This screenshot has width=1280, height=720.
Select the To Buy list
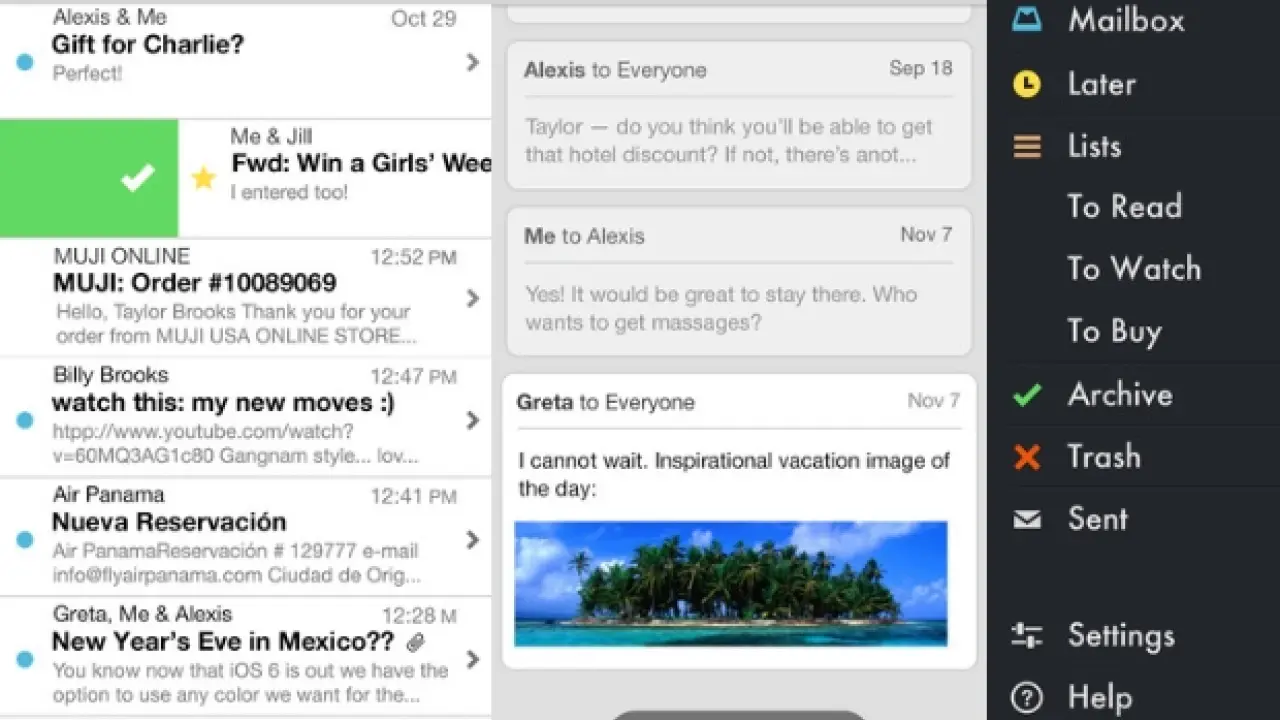tap(1114, 331)
